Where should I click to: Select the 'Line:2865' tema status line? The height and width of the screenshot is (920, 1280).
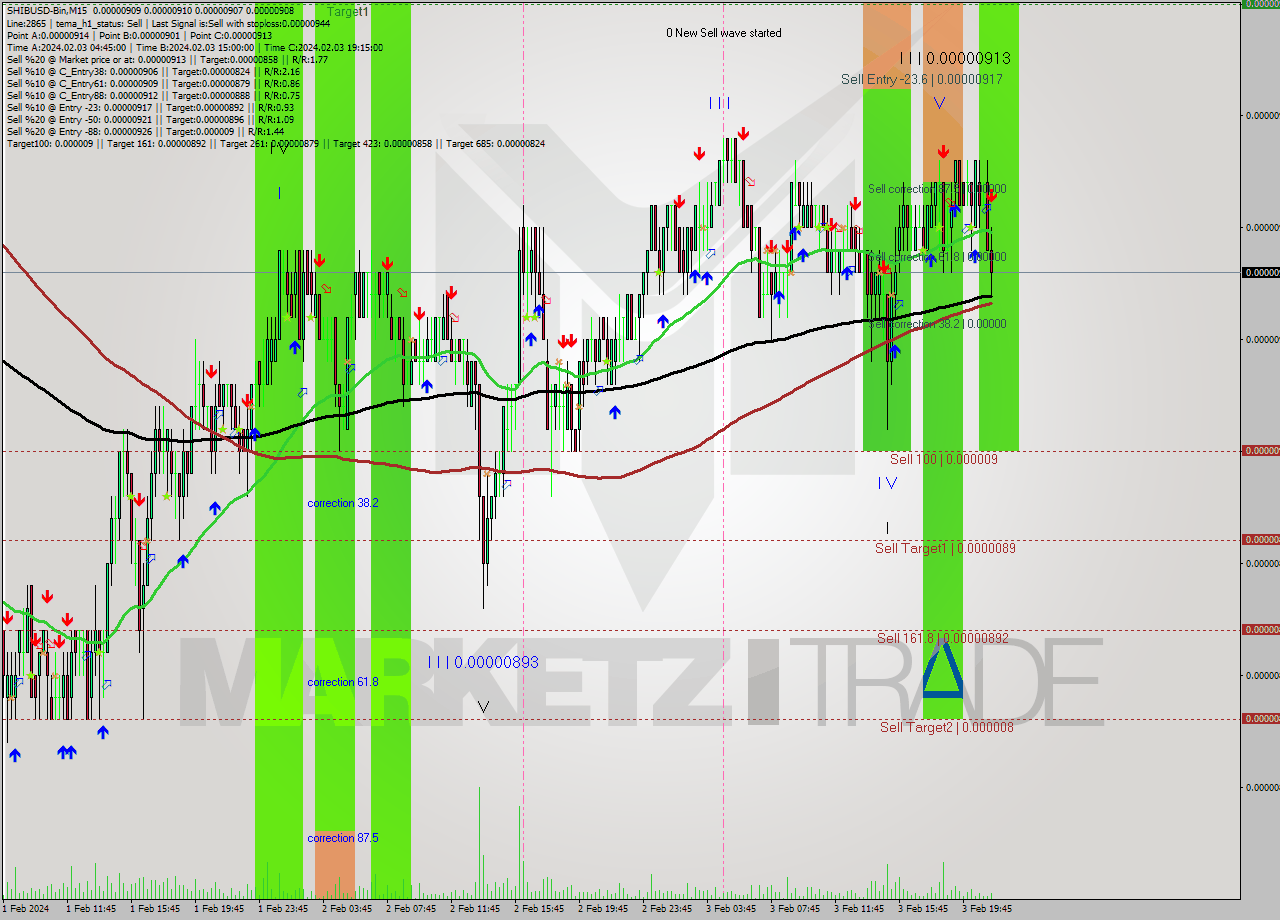(169, 23)
